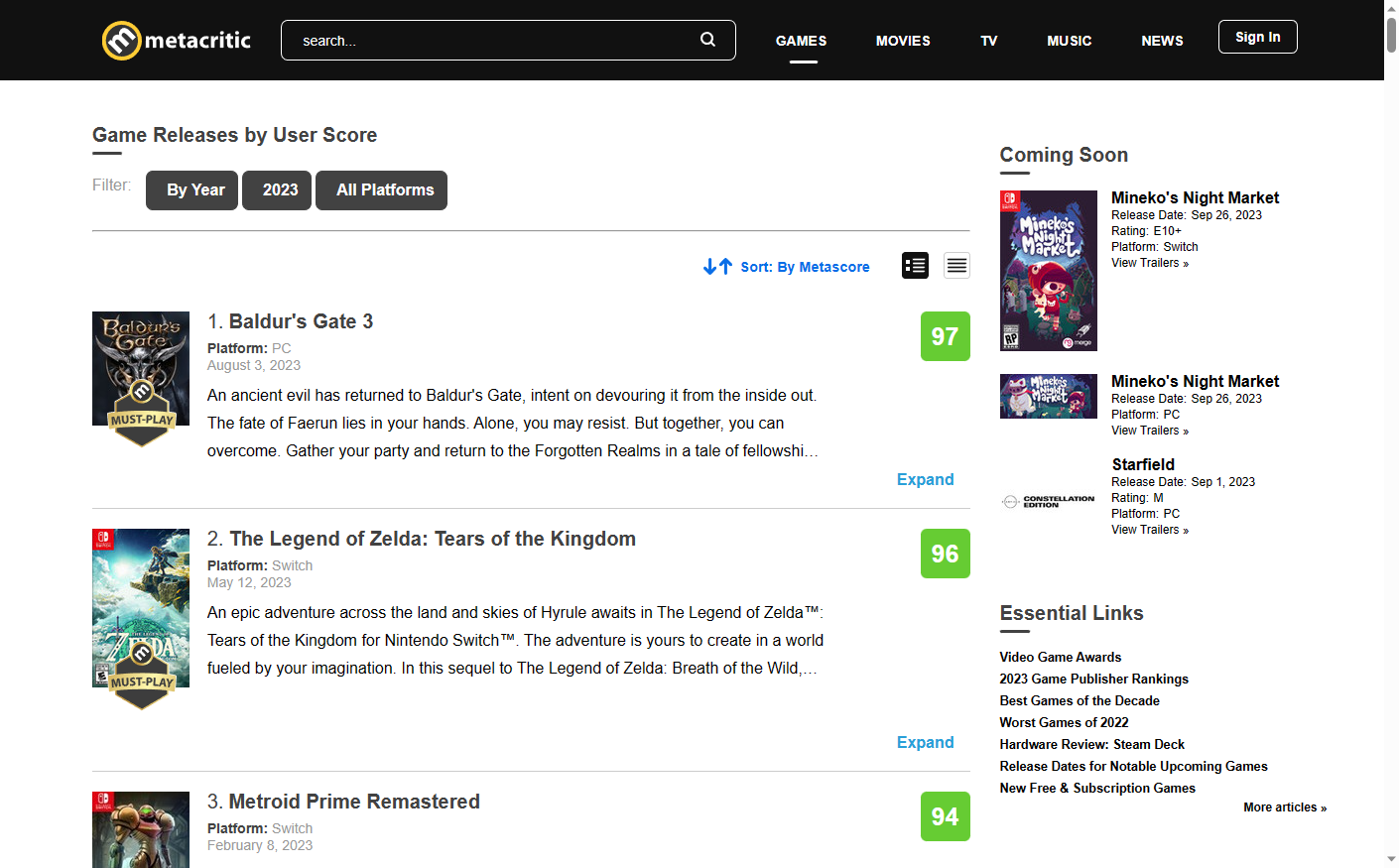Expand Baldur's Gate 3 description

tap(925, 479)
